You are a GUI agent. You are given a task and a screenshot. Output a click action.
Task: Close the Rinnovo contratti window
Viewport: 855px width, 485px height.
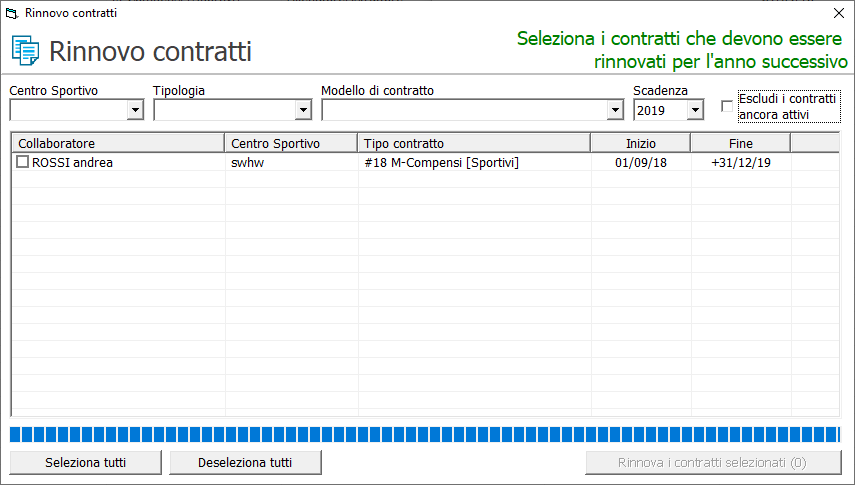pyautogui.click(x=839, y=13)
